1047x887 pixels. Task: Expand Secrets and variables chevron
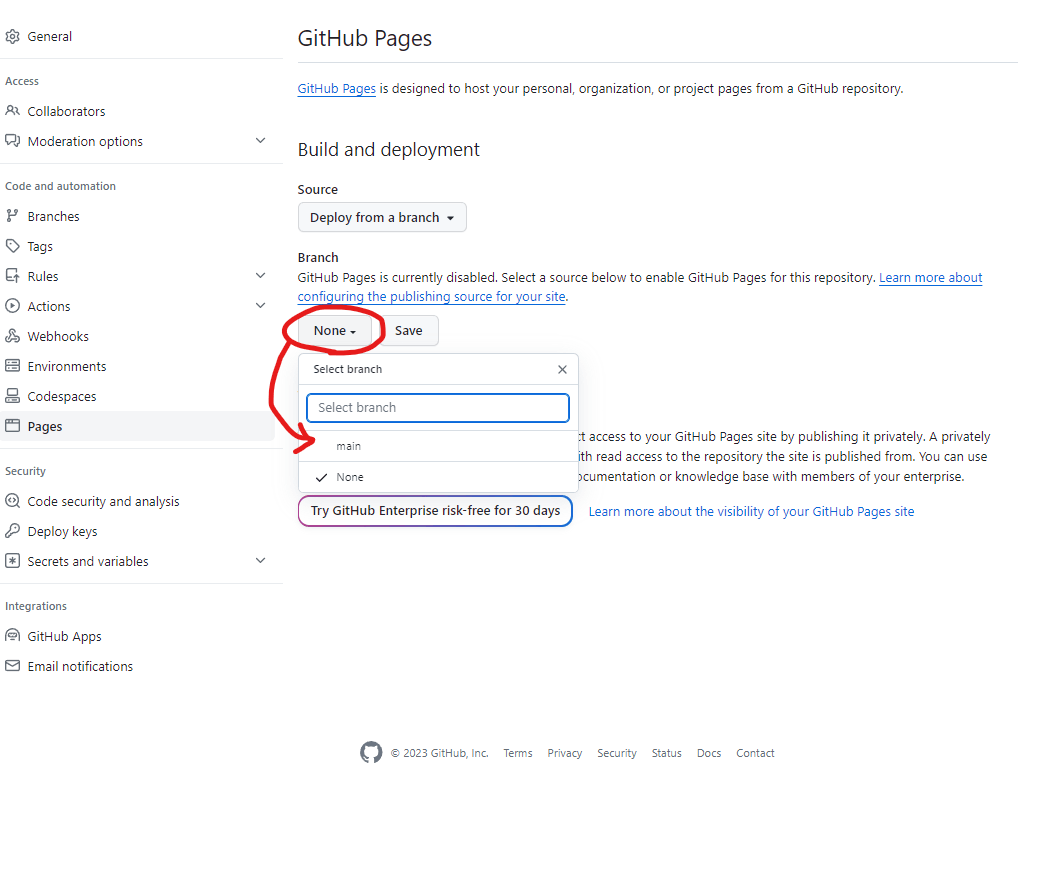coord(260,561)
